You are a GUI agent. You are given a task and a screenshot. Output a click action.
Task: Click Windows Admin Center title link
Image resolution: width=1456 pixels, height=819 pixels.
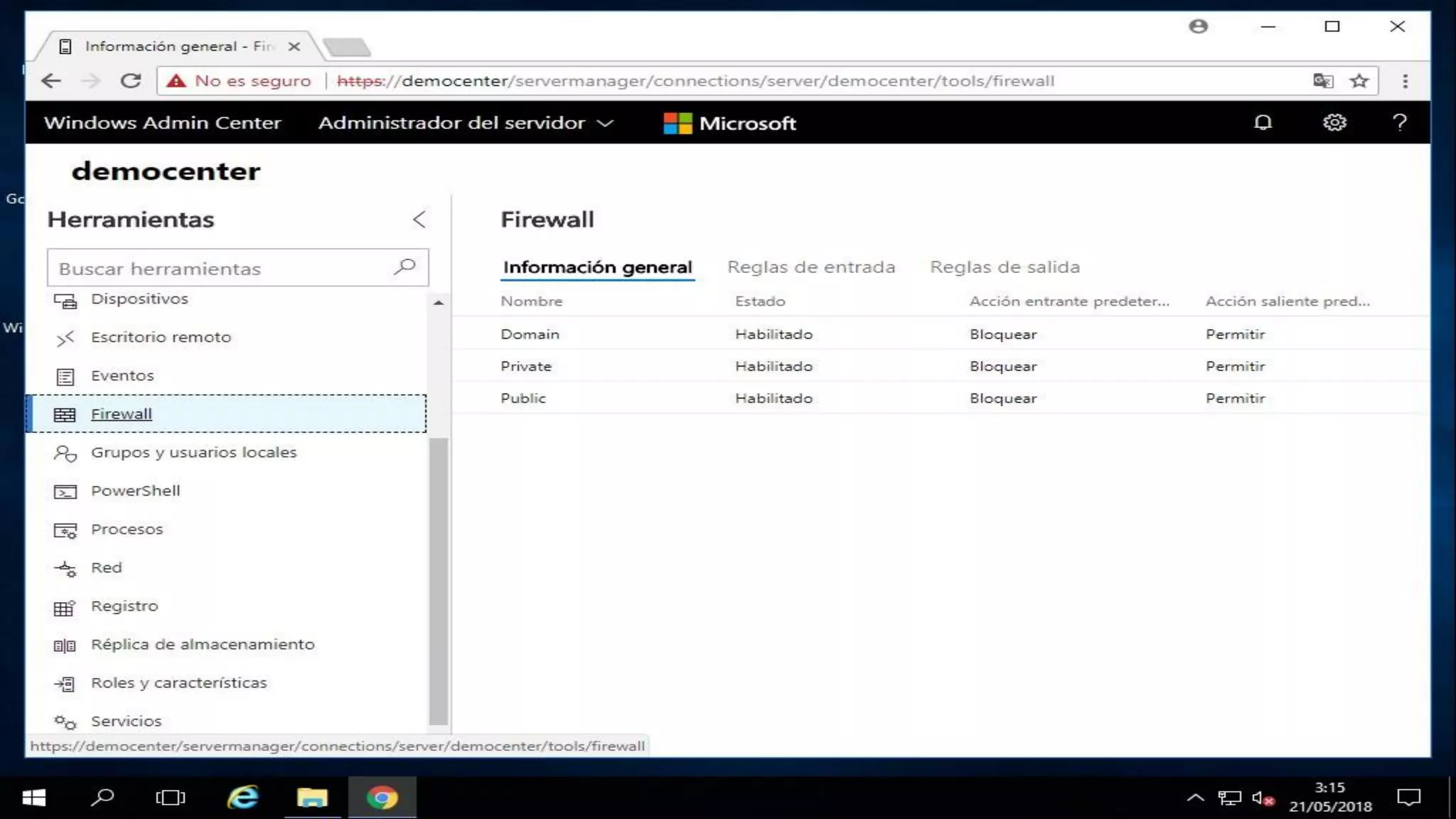click(162, 123)
